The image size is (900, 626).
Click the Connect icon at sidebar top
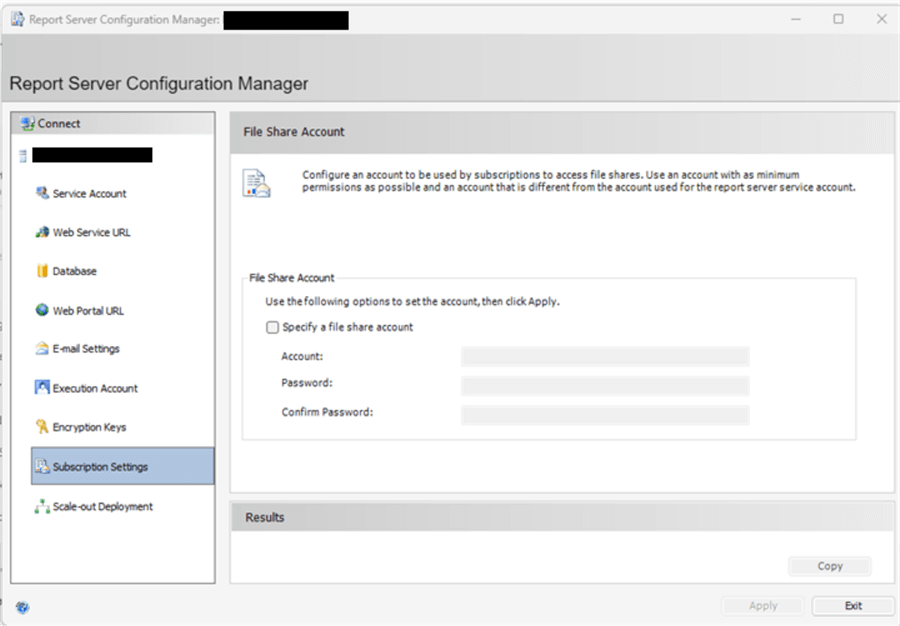coord(28,123)
